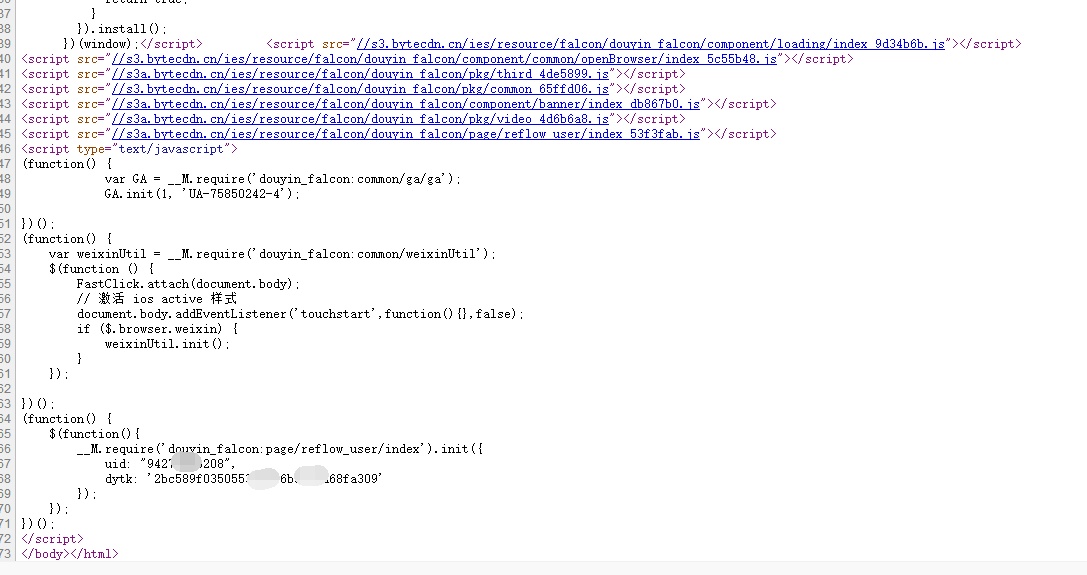The height and width of the screenshot is (575, 1087).
Task: Click the script type="text/javascript" tag
Action: pyautogui.click(x=130, y=149)
